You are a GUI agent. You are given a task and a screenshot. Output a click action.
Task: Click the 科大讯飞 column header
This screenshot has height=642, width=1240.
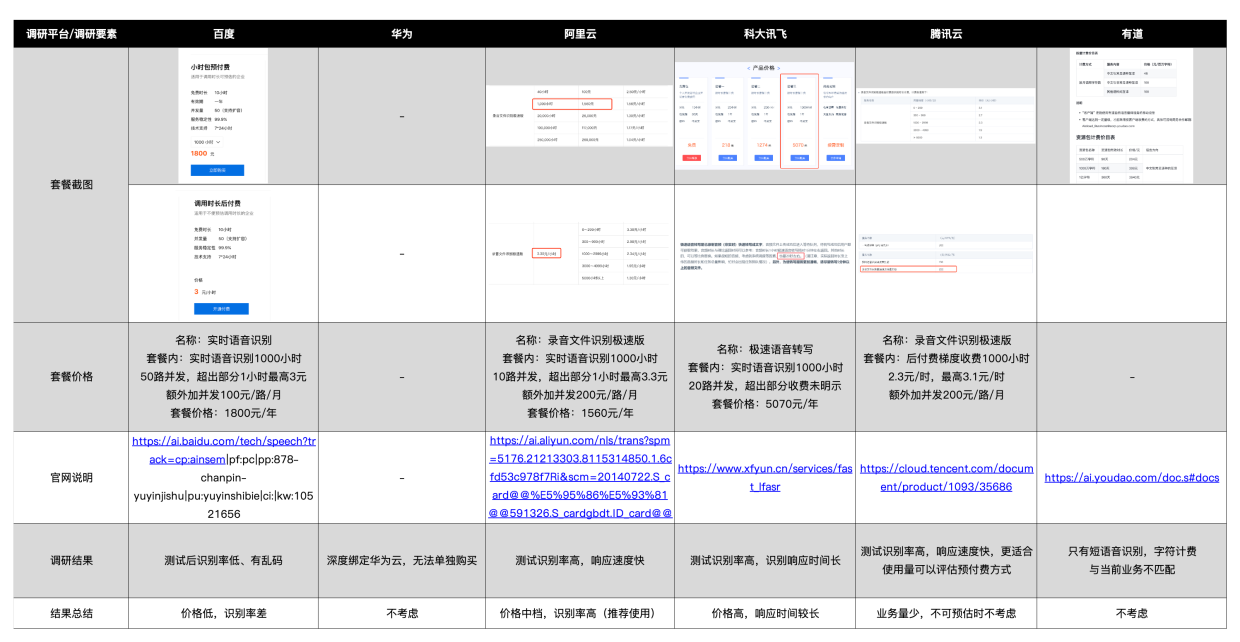coord(765,33)
